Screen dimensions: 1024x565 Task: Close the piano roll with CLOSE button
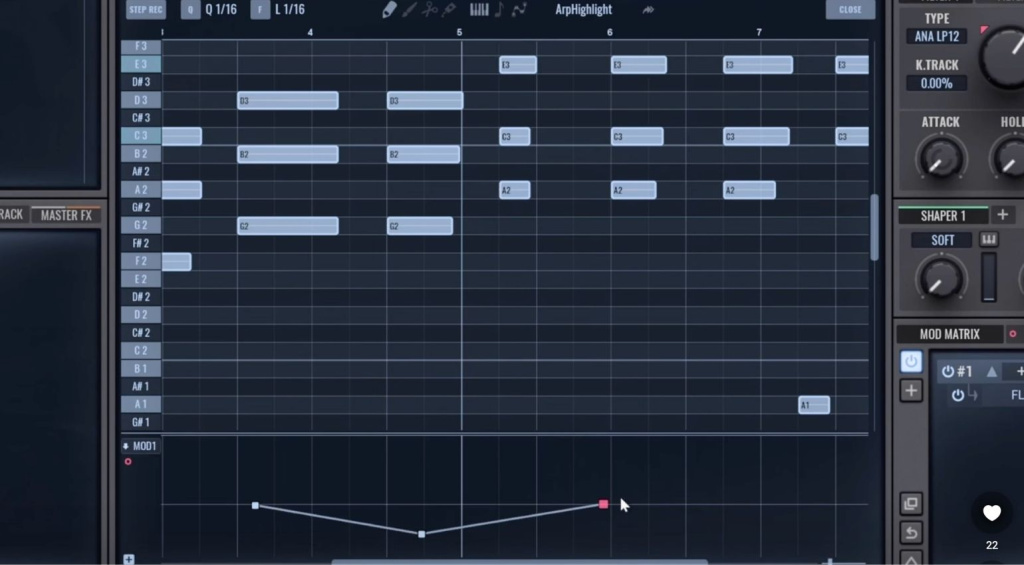click(x=850, y=10)
